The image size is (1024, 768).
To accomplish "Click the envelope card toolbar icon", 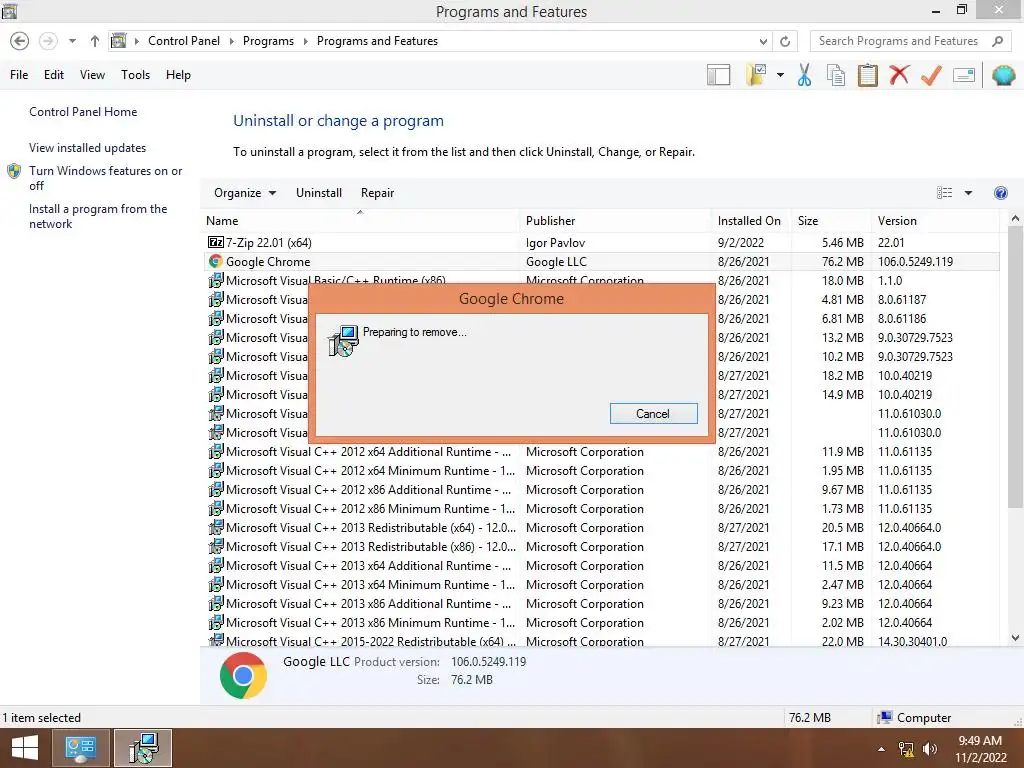I will 964,75.
